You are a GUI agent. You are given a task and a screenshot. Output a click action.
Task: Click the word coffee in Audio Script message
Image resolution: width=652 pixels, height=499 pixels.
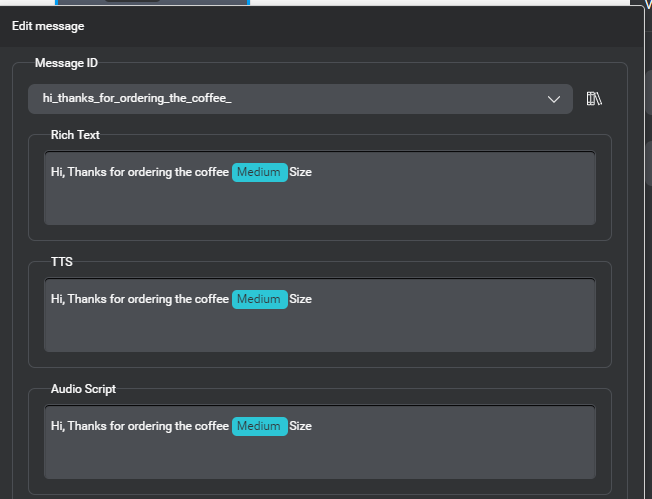(211, 426)
